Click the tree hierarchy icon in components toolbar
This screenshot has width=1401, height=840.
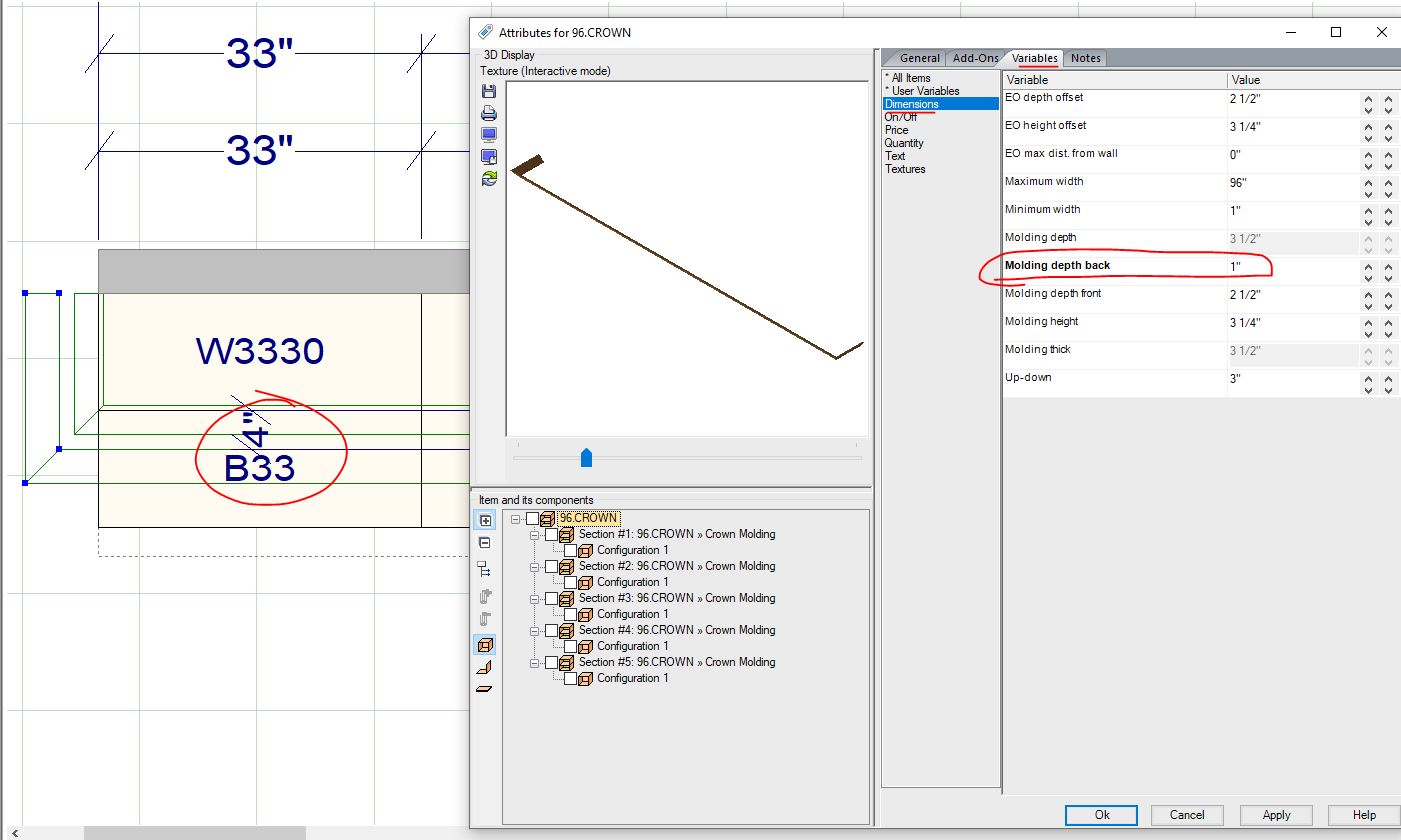click(x=485, y=569)
